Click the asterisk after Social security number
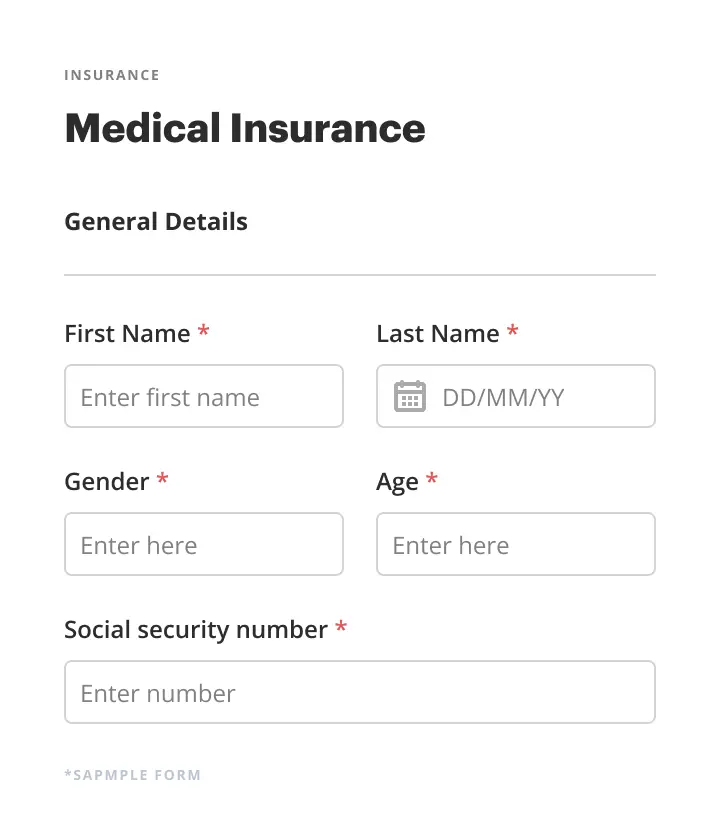 click(x=341, y=627)
